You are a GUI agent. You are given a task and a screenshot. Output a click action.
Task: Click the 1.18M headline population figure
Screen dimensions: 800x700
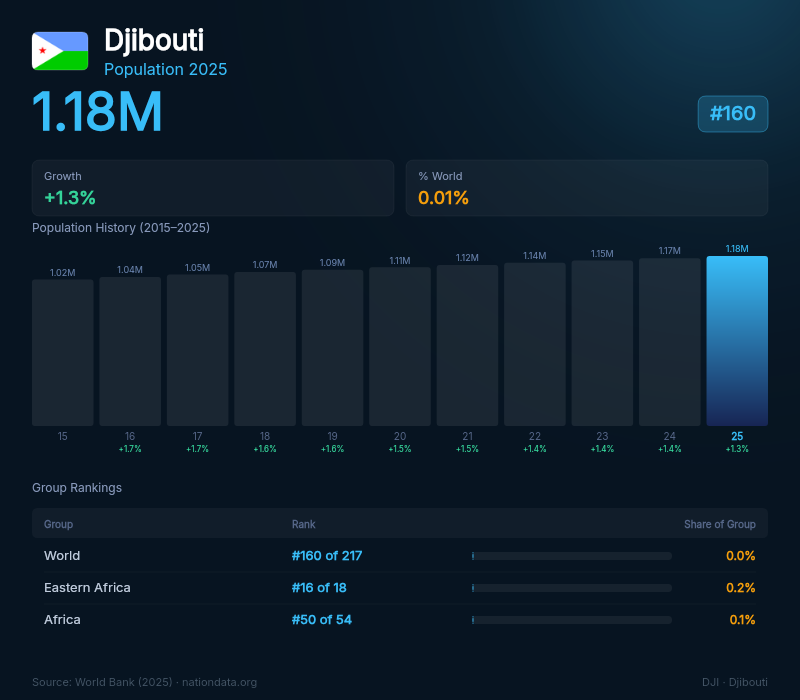(97, 111)
